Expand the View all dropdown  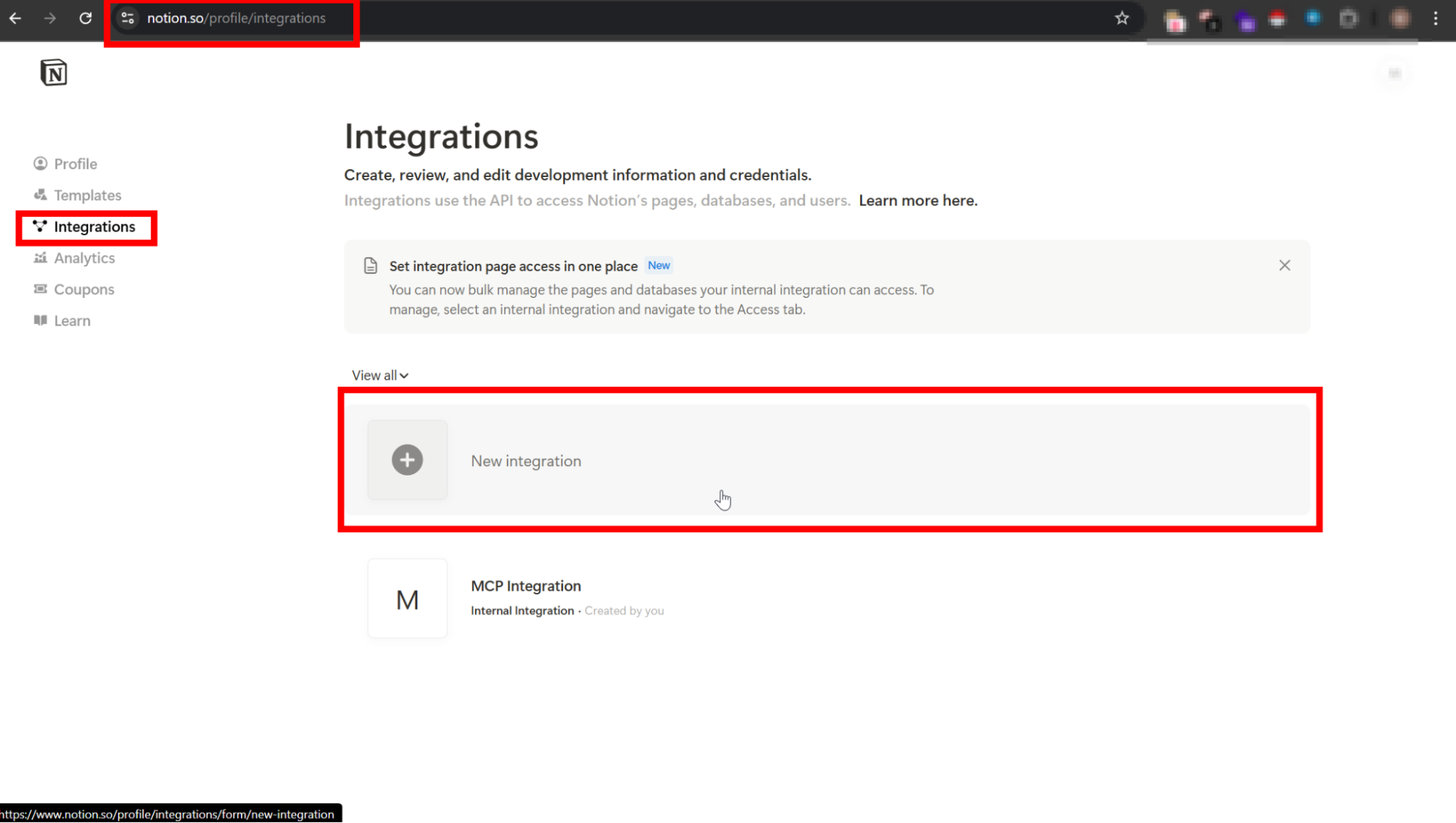pos(379,375)
